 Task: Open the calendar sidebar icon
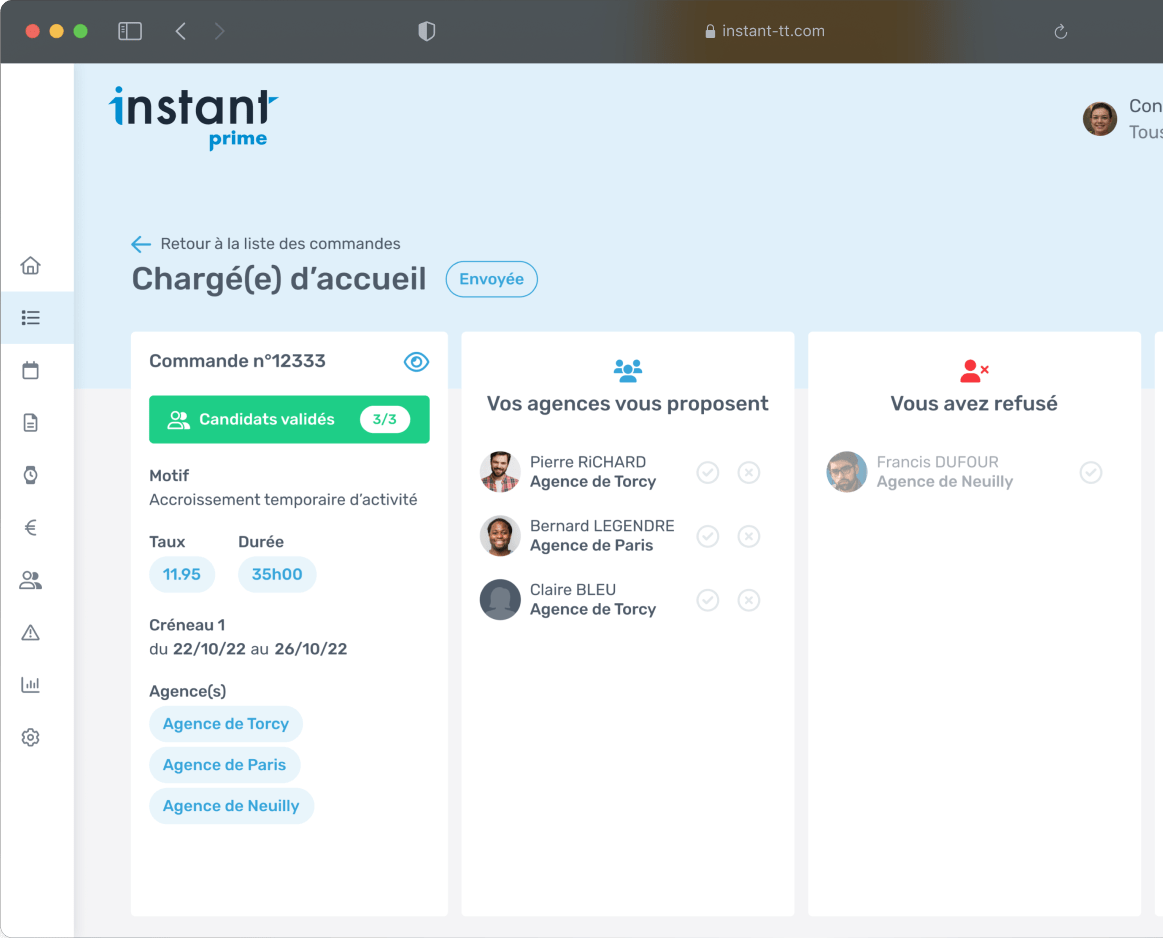click(31, 371)
